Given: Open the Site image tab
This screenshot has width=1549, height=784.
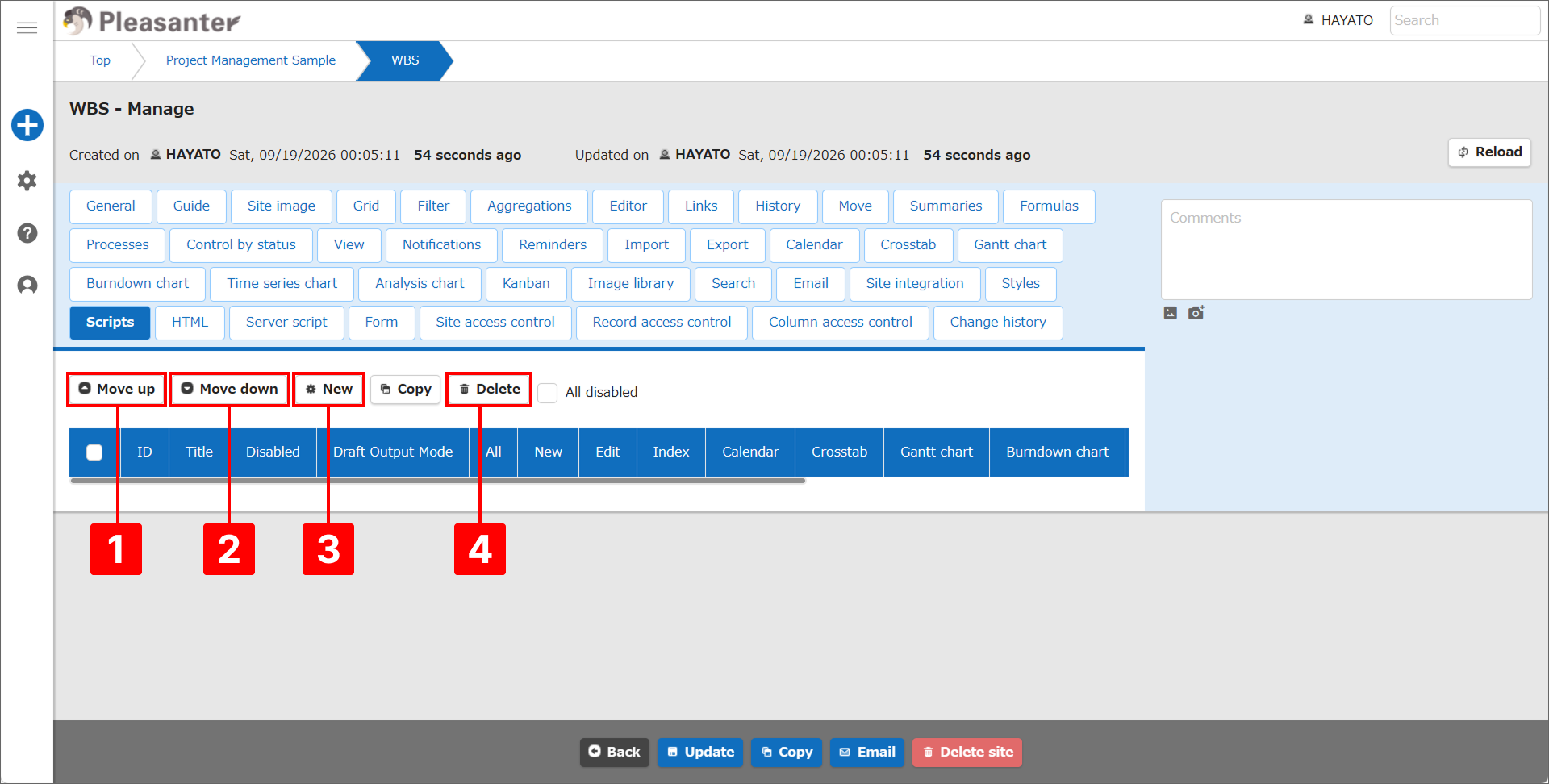Looking at the screenshot, I should 282,206.
